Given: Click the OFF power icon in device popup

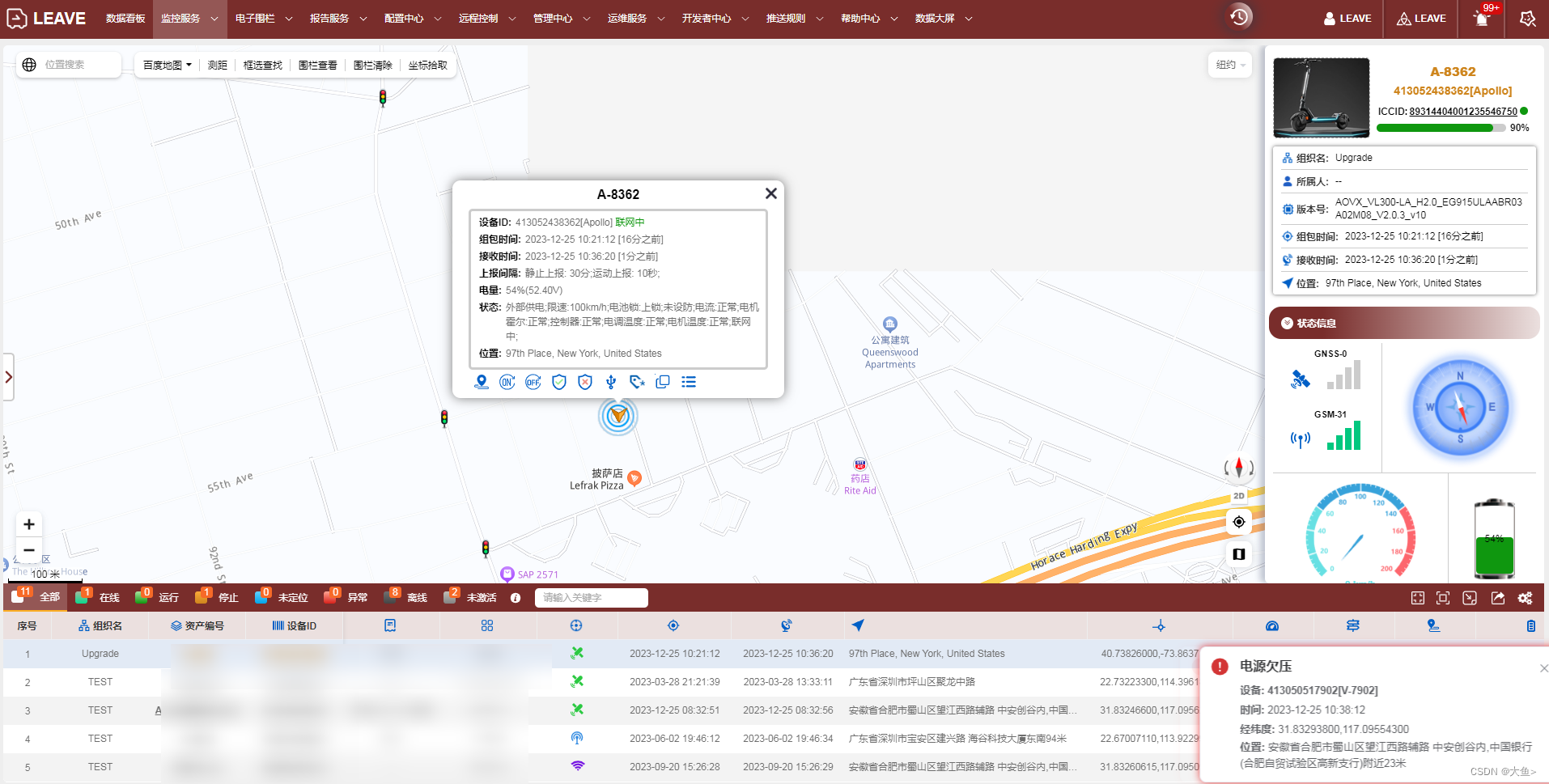Looking at the screenshot, I should pyautogui.click(x=533, y=382).
